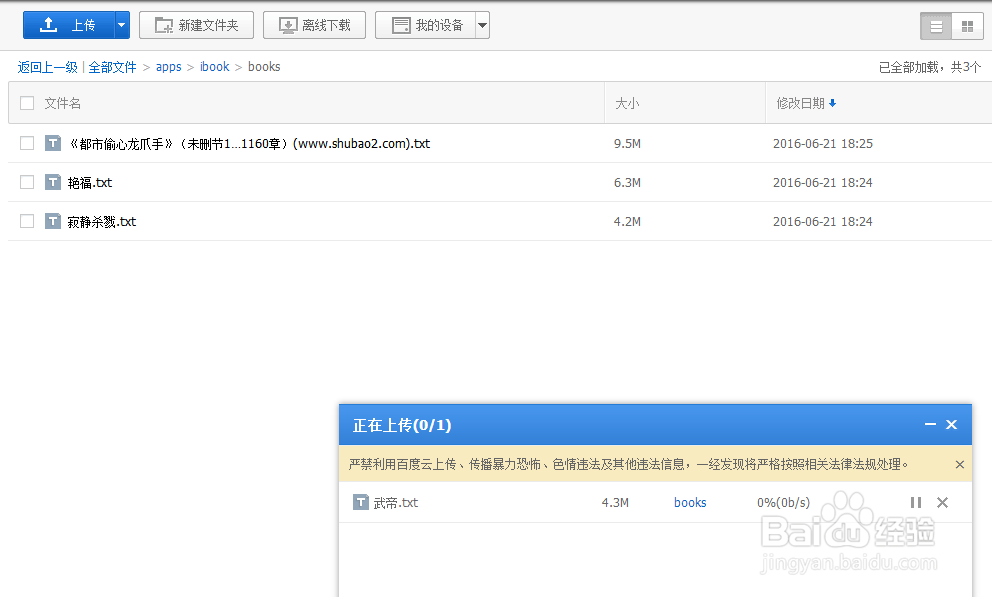This screenshot has width=992, height=597.
Task: Check the box for 都市偷心龙爪手 file
Action: coord(27,144)
